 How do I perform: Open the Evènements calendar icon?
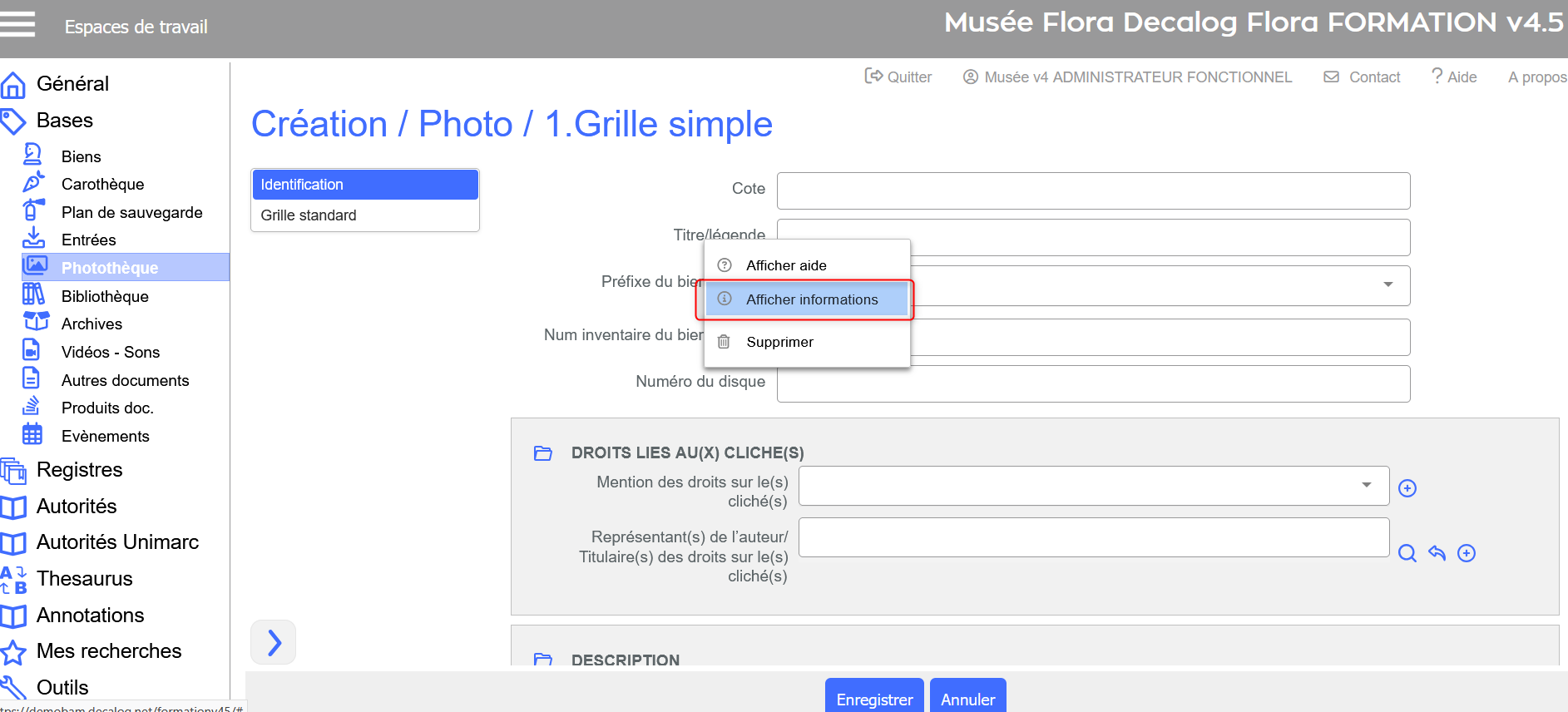[x=32, y=434]
